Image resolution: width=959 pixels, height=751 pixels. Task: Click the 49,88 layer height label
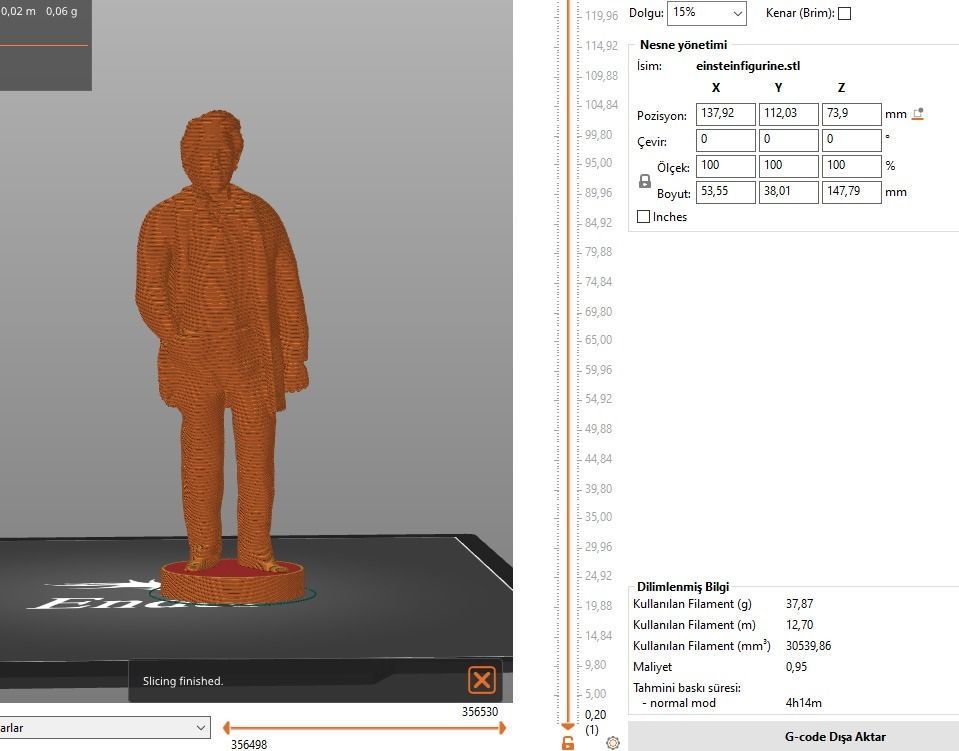tap(599, 428)
